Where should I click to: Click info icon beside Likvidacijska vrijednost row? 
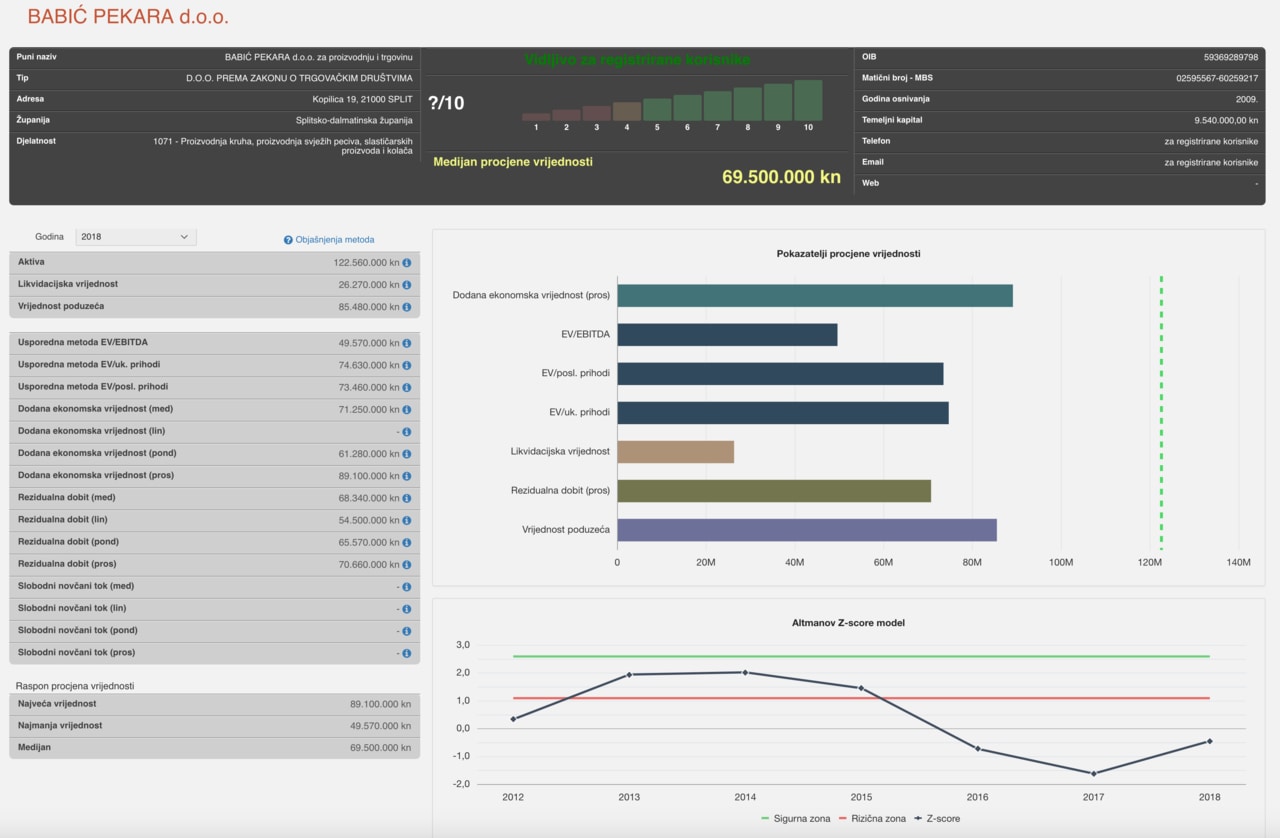407,284
